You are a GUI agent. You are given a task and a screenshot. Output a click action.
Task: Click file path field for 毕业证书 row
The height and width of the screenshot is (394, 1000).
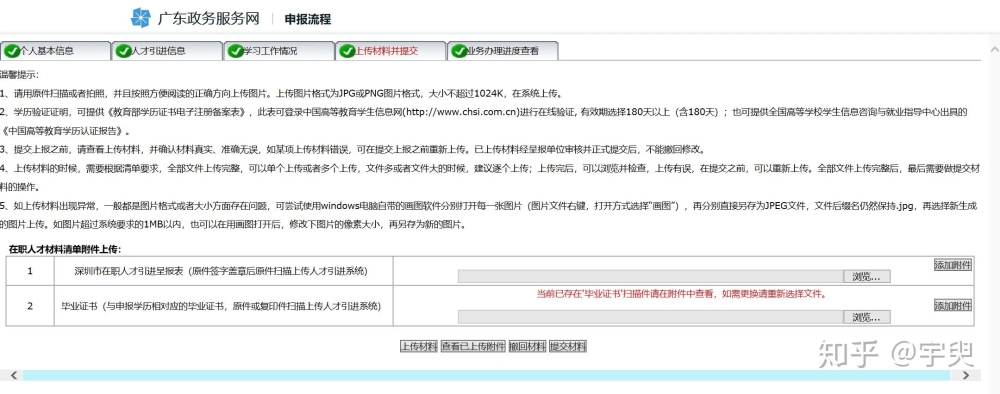pyautogui.click(x=651, y=317)
